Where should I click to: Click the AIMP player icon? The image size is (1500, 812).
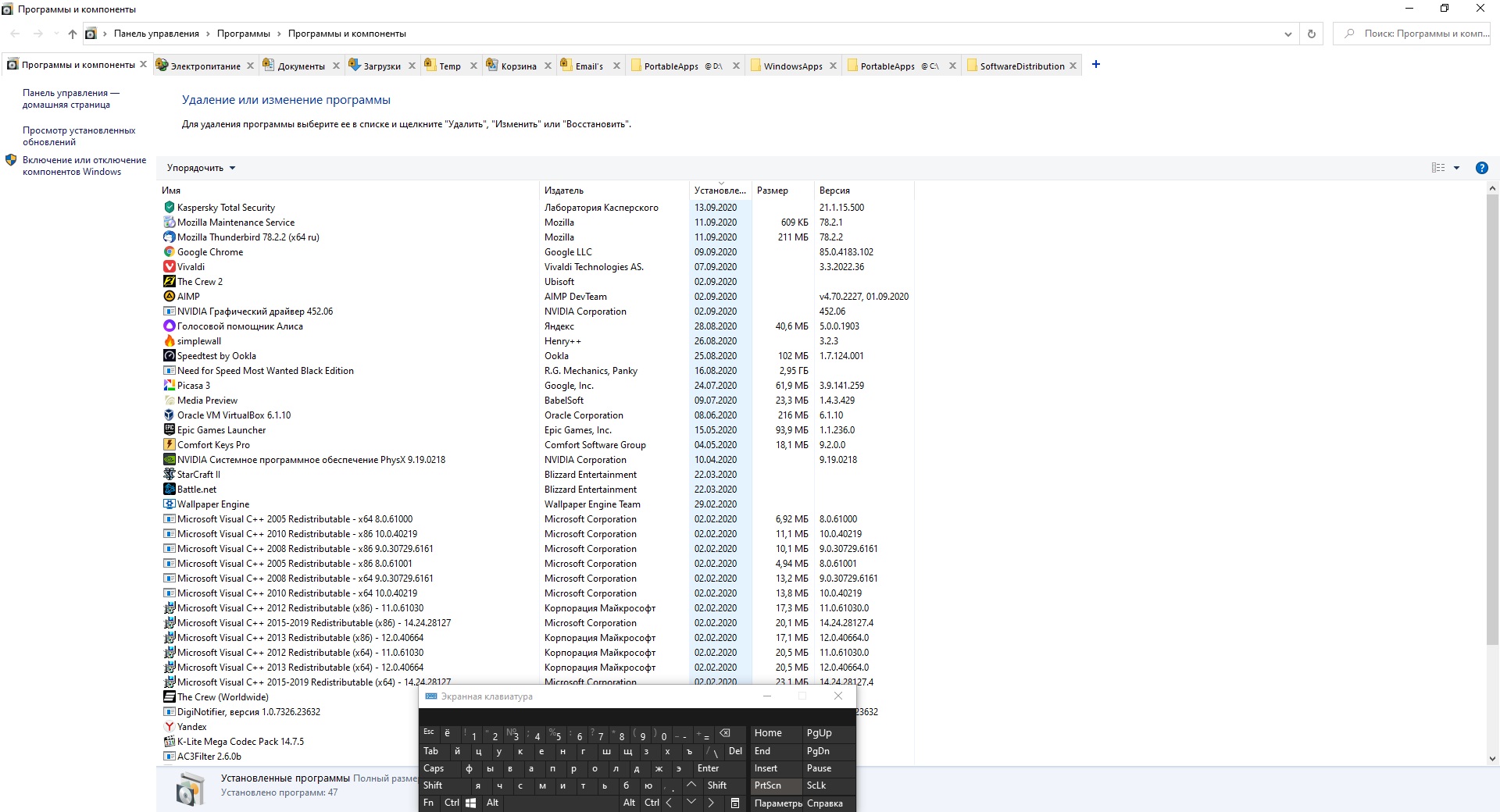click(x=169, y=297)
